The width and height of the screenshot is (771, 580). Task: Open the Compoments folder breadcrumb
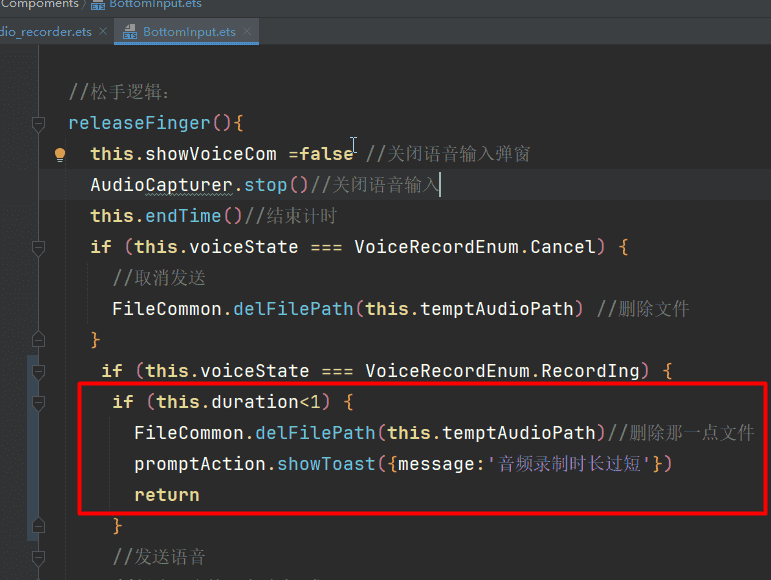click(x=40, y=4)
